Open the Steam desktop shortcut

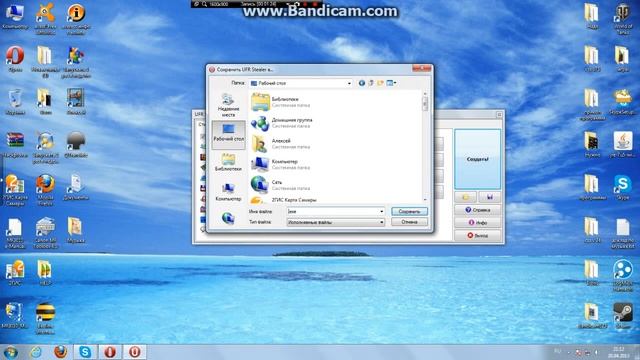(x=622, y=316)
